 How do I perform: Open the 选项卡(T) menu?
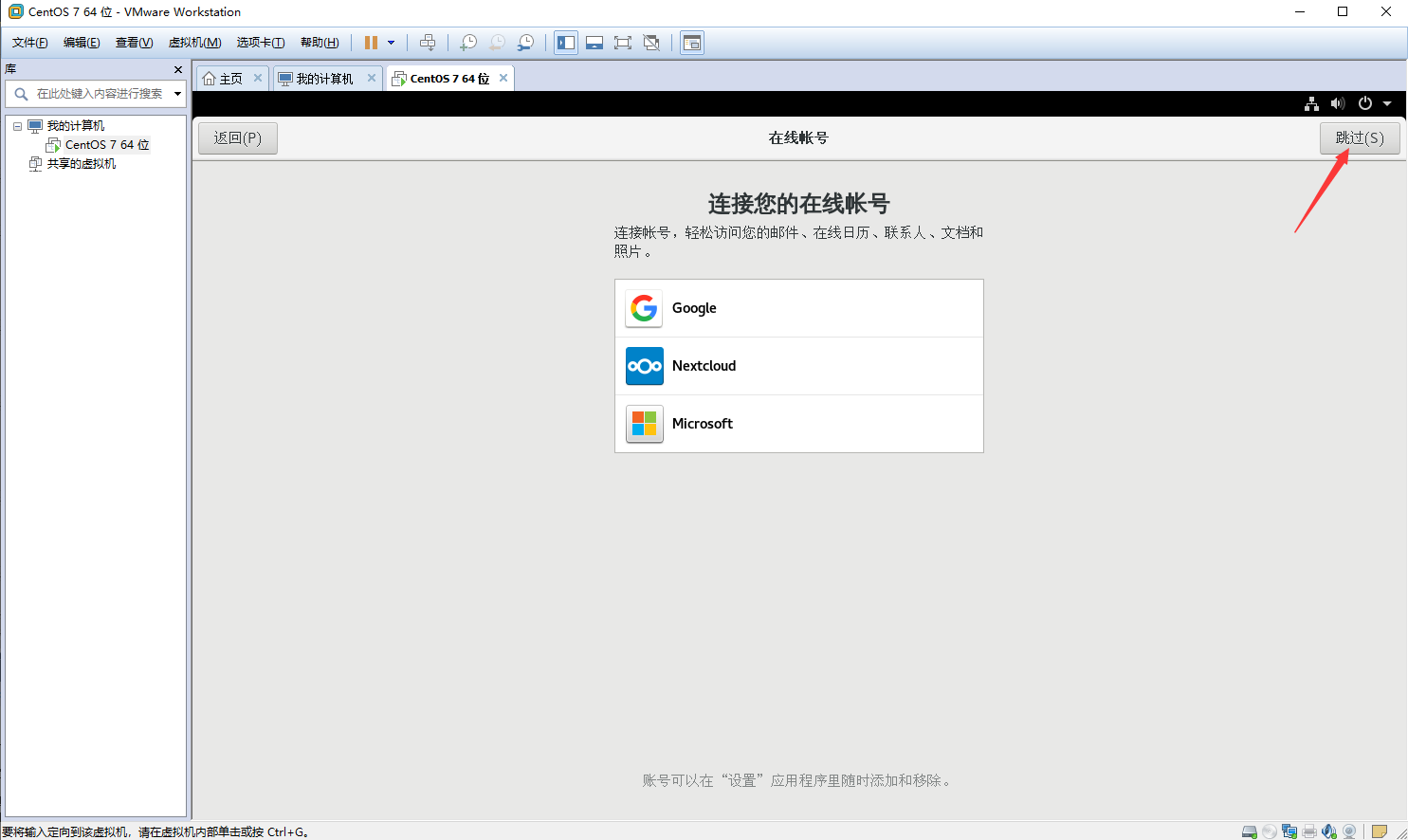[x=261, y=43]
